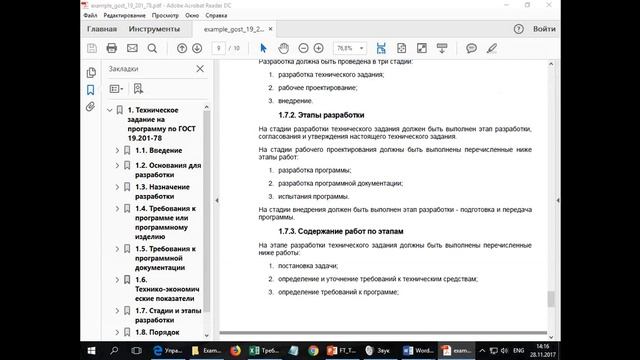640x360 pixels.
Task: Click the Save file toolbar icon
Action: [92, 48]
